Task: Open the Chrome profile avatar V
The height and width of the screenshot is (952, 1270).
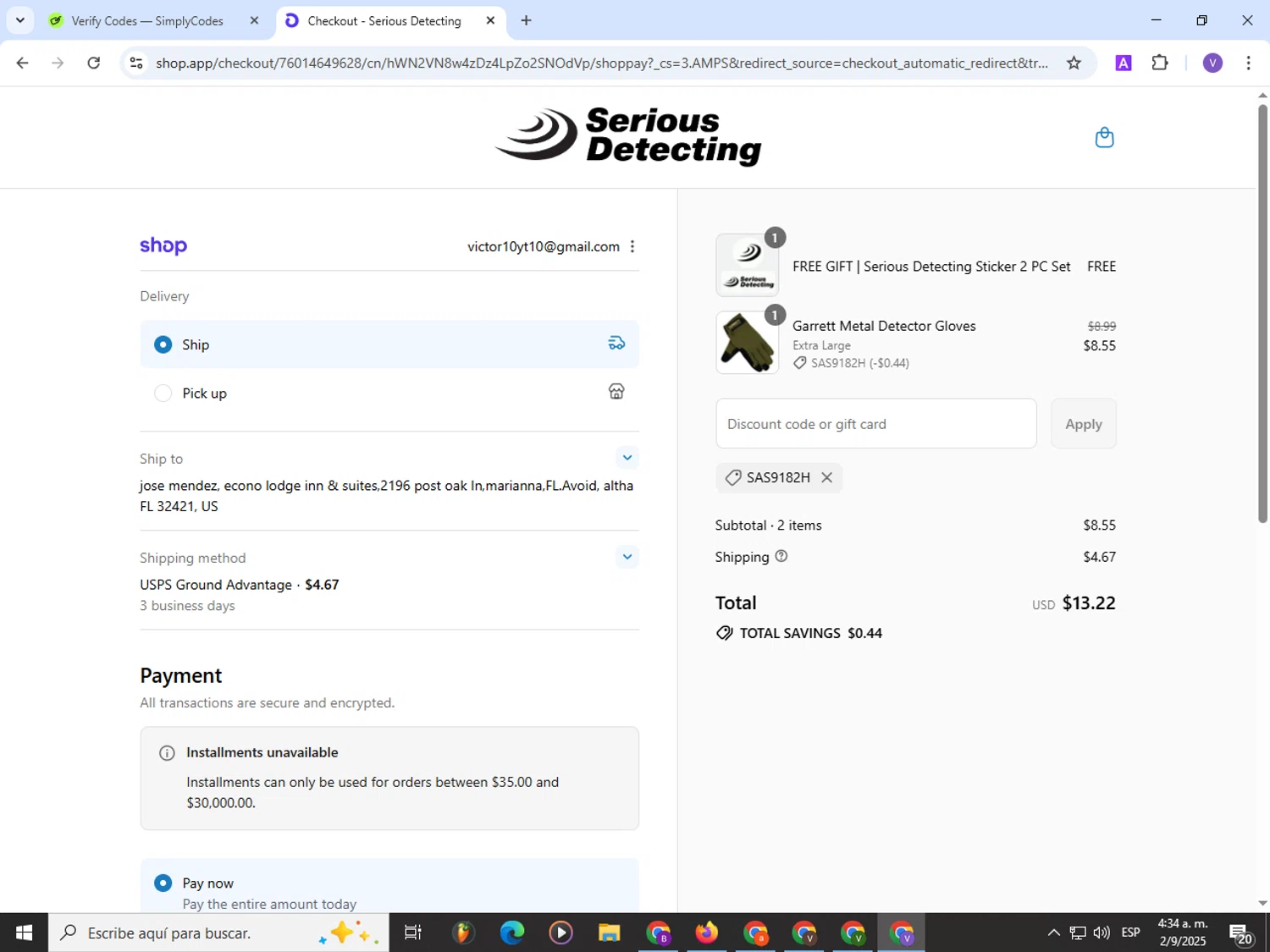Action: (1212, 63)
